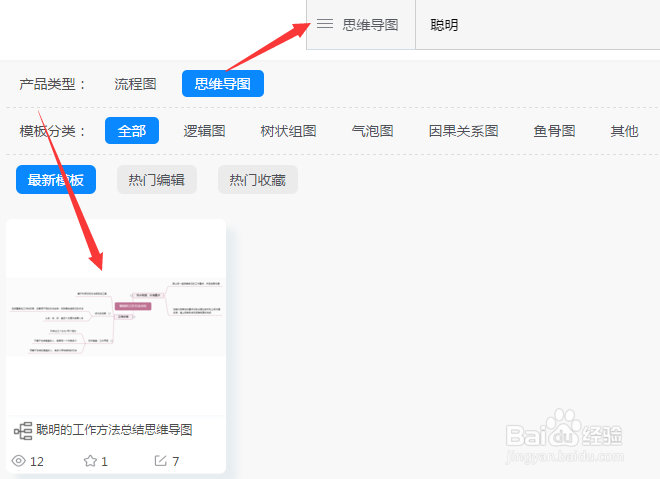
Task: Click the mind map structure icon beside title
Action: 23,431
